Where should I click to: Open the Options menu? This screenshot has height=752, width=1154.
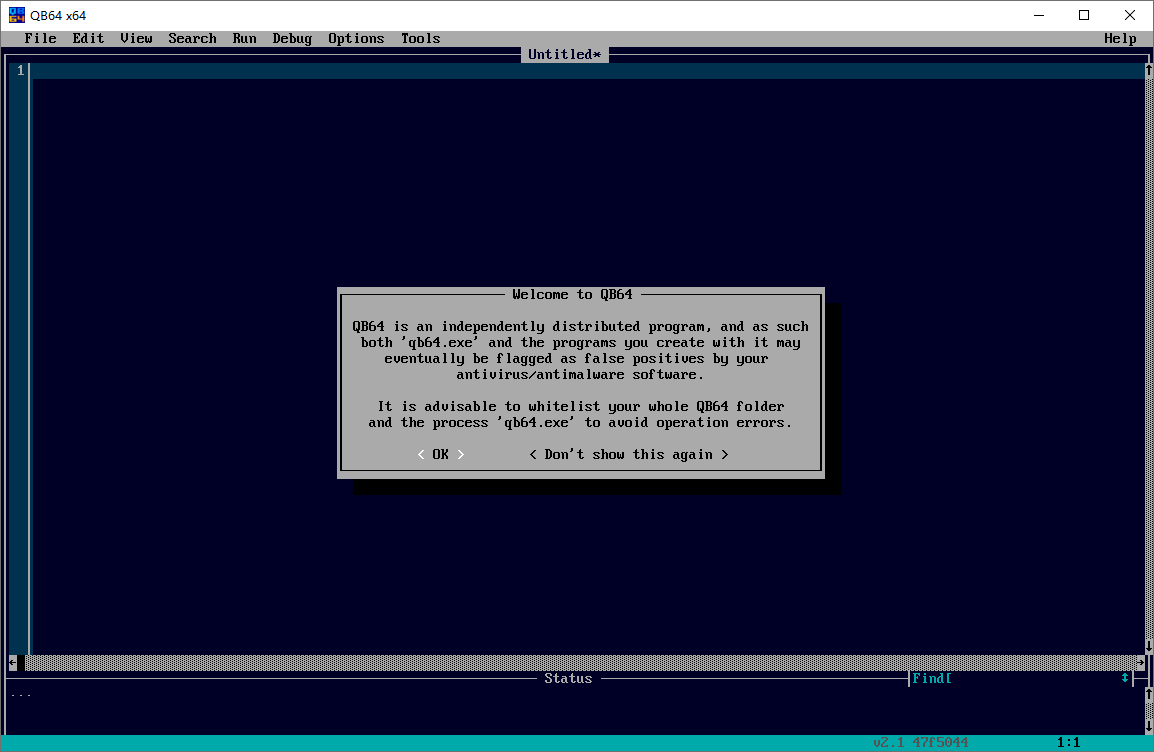coord(356,38)
